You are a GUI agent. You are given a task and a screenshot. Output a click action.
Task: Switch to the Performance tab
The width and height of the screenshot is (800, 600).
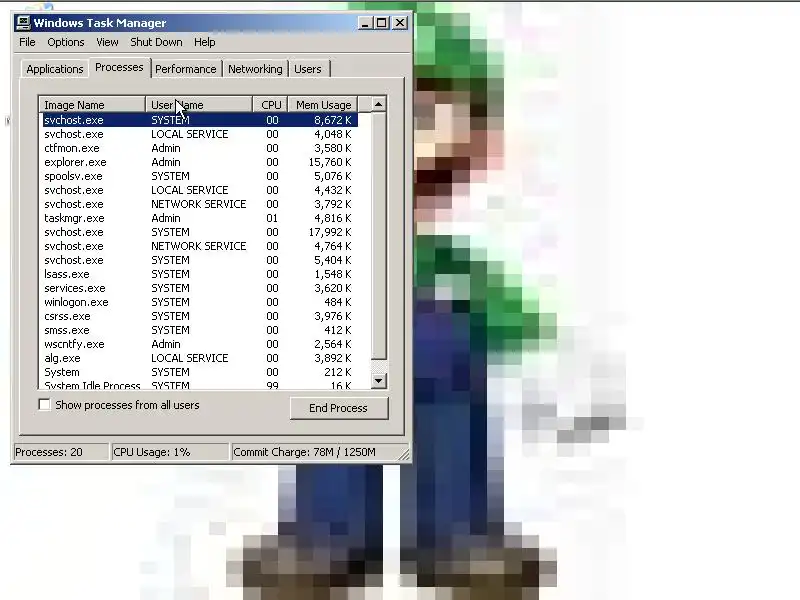186,69
